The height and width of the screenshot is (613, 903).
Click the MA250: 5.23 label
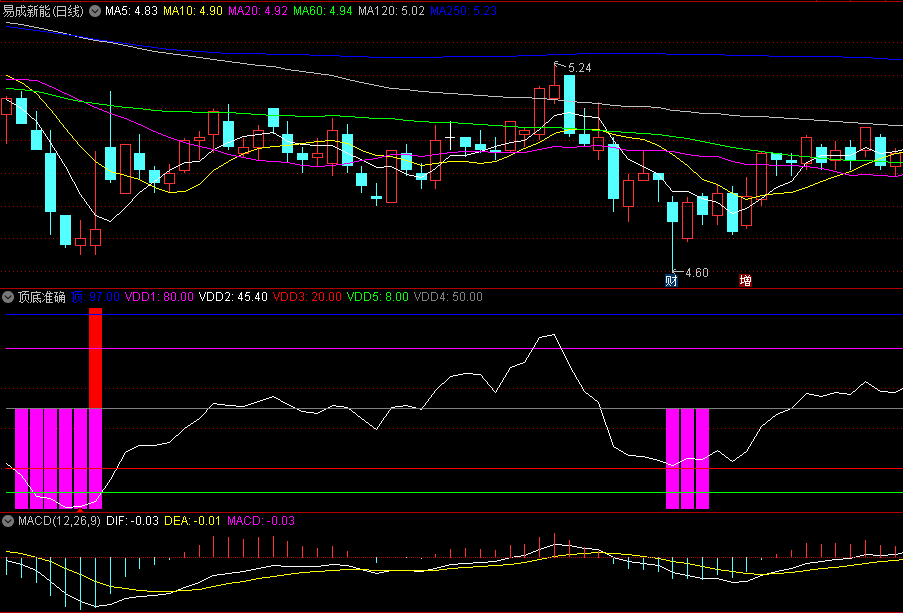464,11
